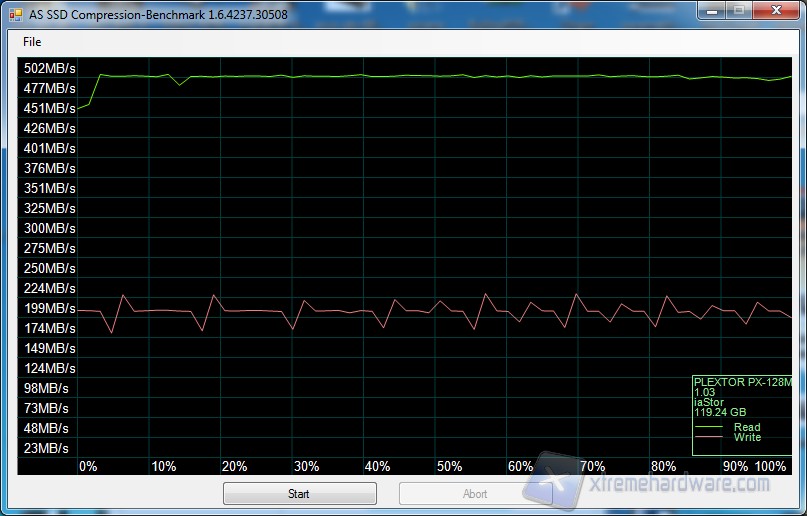807x516 pixels.
Task: Open the File menu
Action: tap(32, 42)
